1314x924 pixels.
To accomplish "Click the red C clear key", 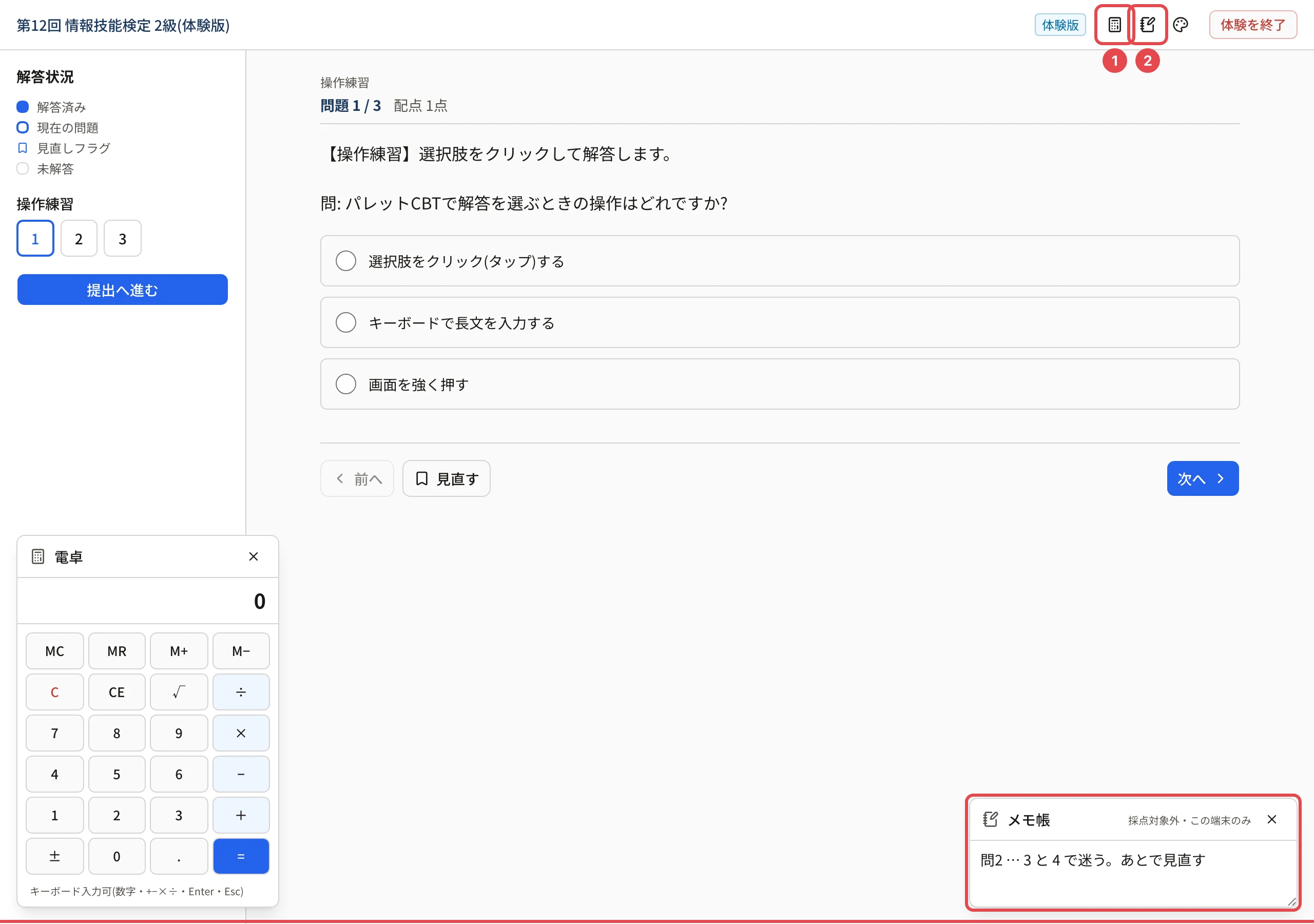I will click(x=54, y=691).
